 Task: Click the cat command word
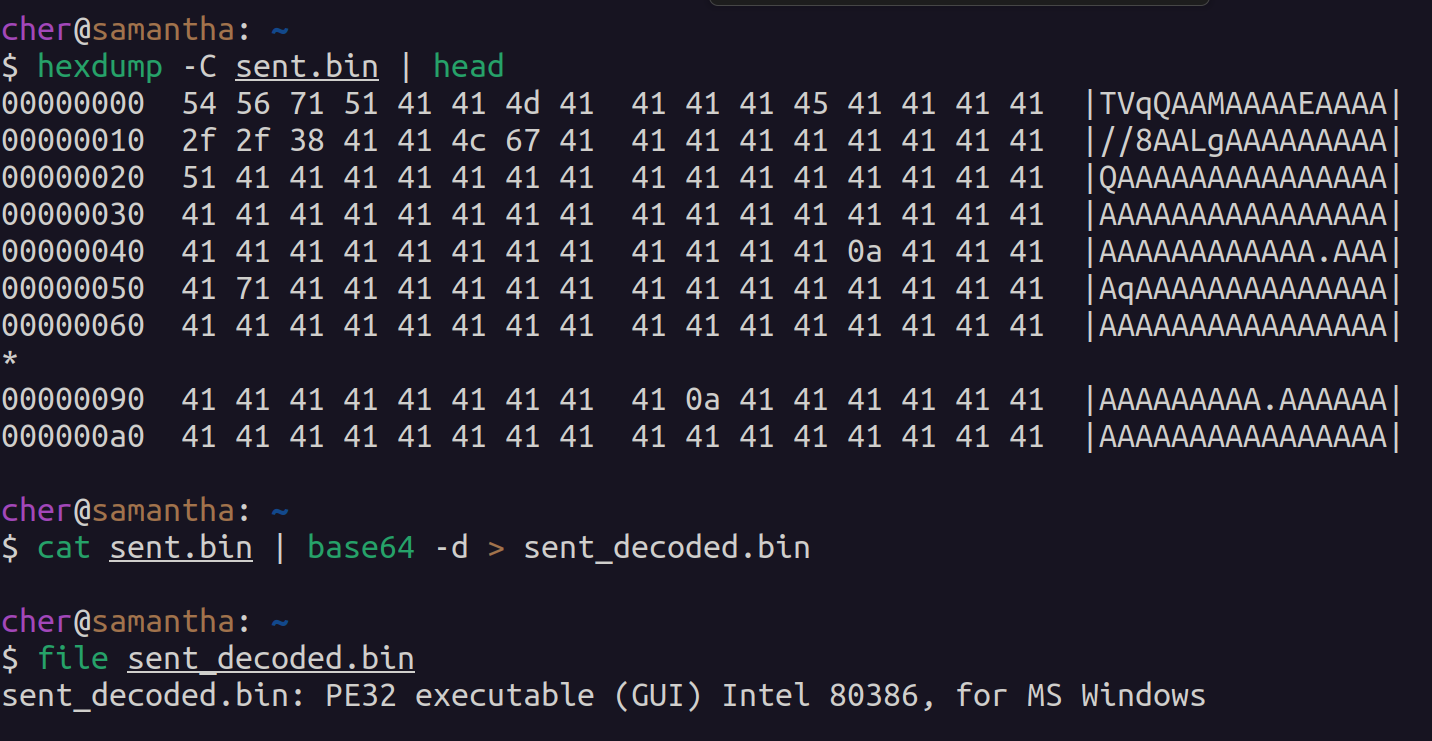pos(64,548)
